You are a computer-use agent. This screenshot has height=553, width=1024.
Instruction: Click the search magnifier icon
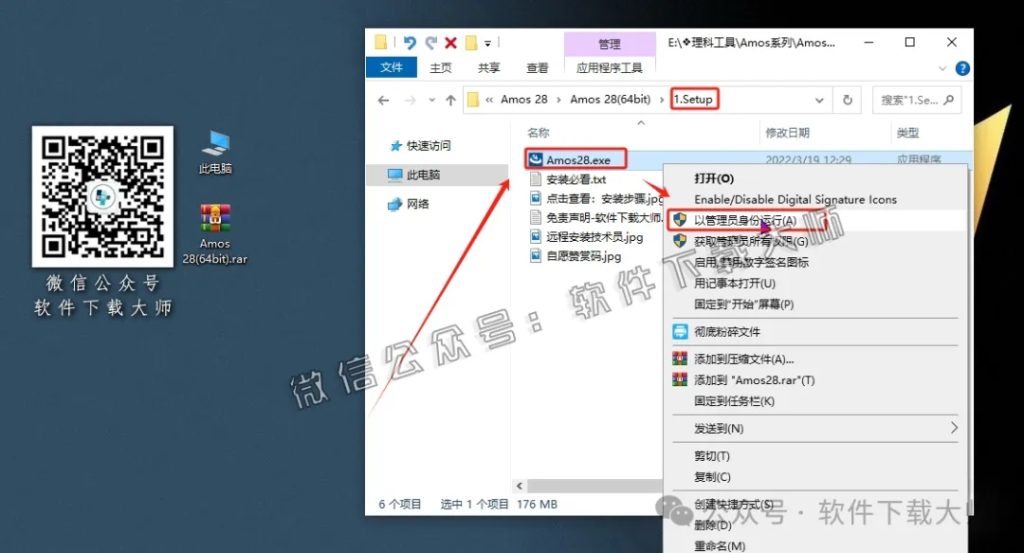(x=949, y=100)
